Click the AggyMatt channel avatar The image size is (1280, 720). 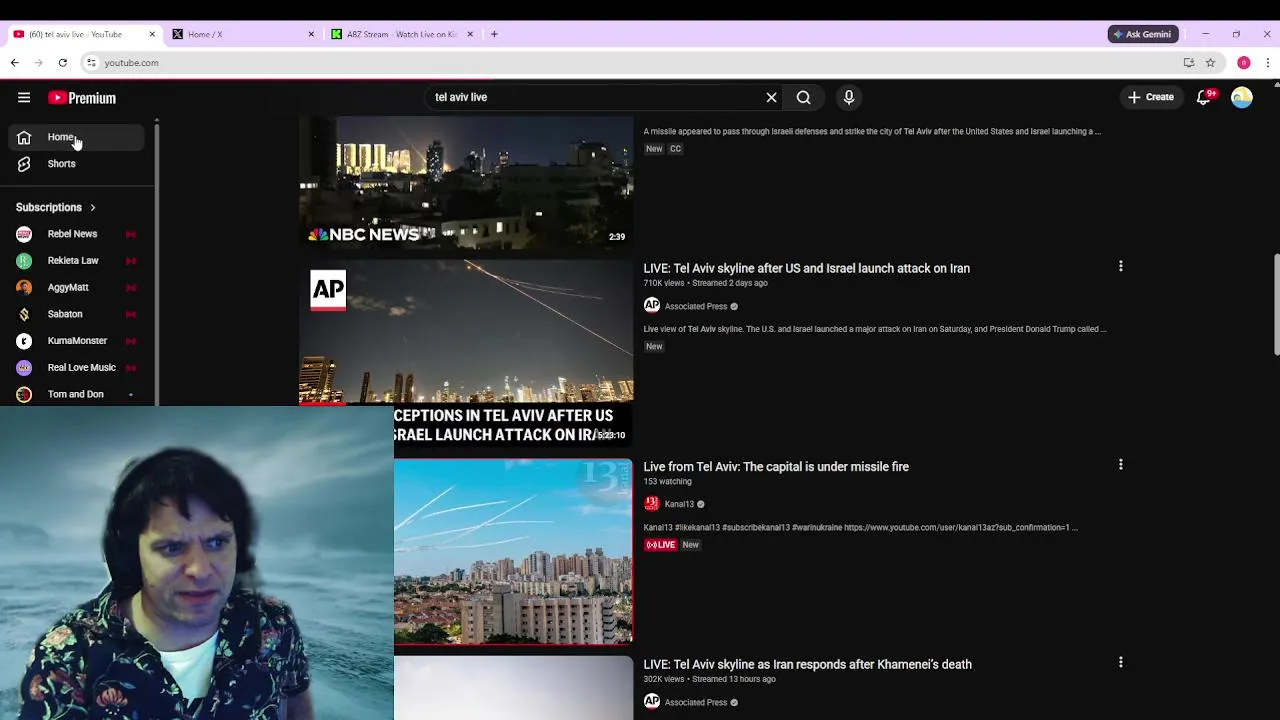pyautogui.click(x=24, y=288)
